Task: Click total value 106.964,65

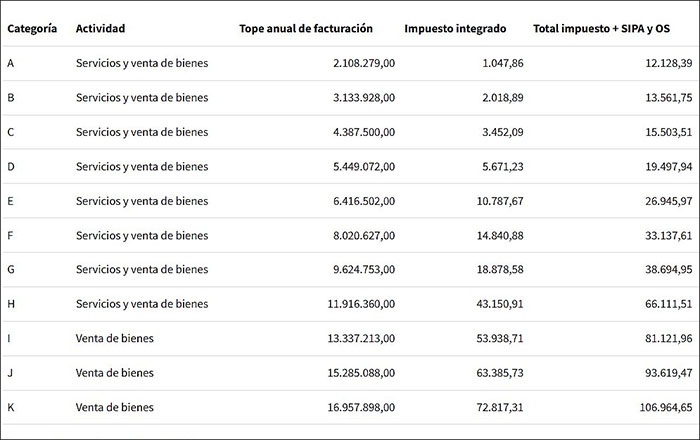Action: [x=666, y=407]
